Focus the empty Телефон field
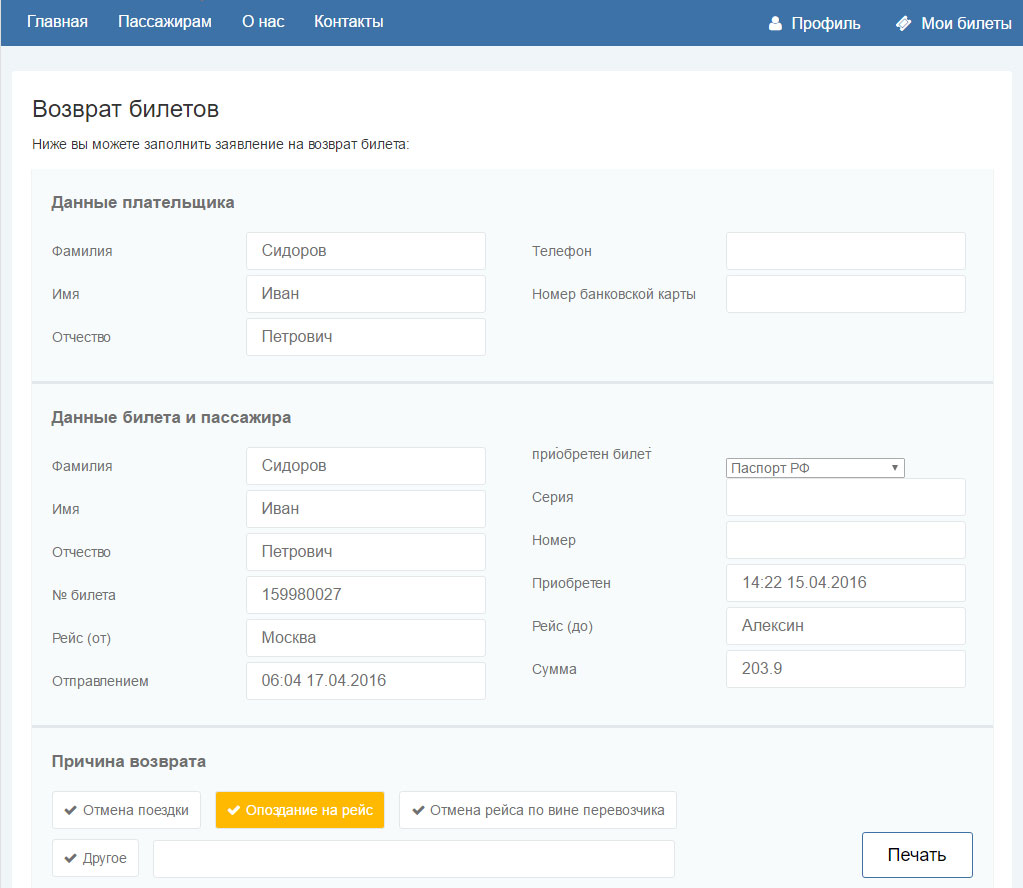This screenshot has height=888, width=1023. [x=846, y=251]
